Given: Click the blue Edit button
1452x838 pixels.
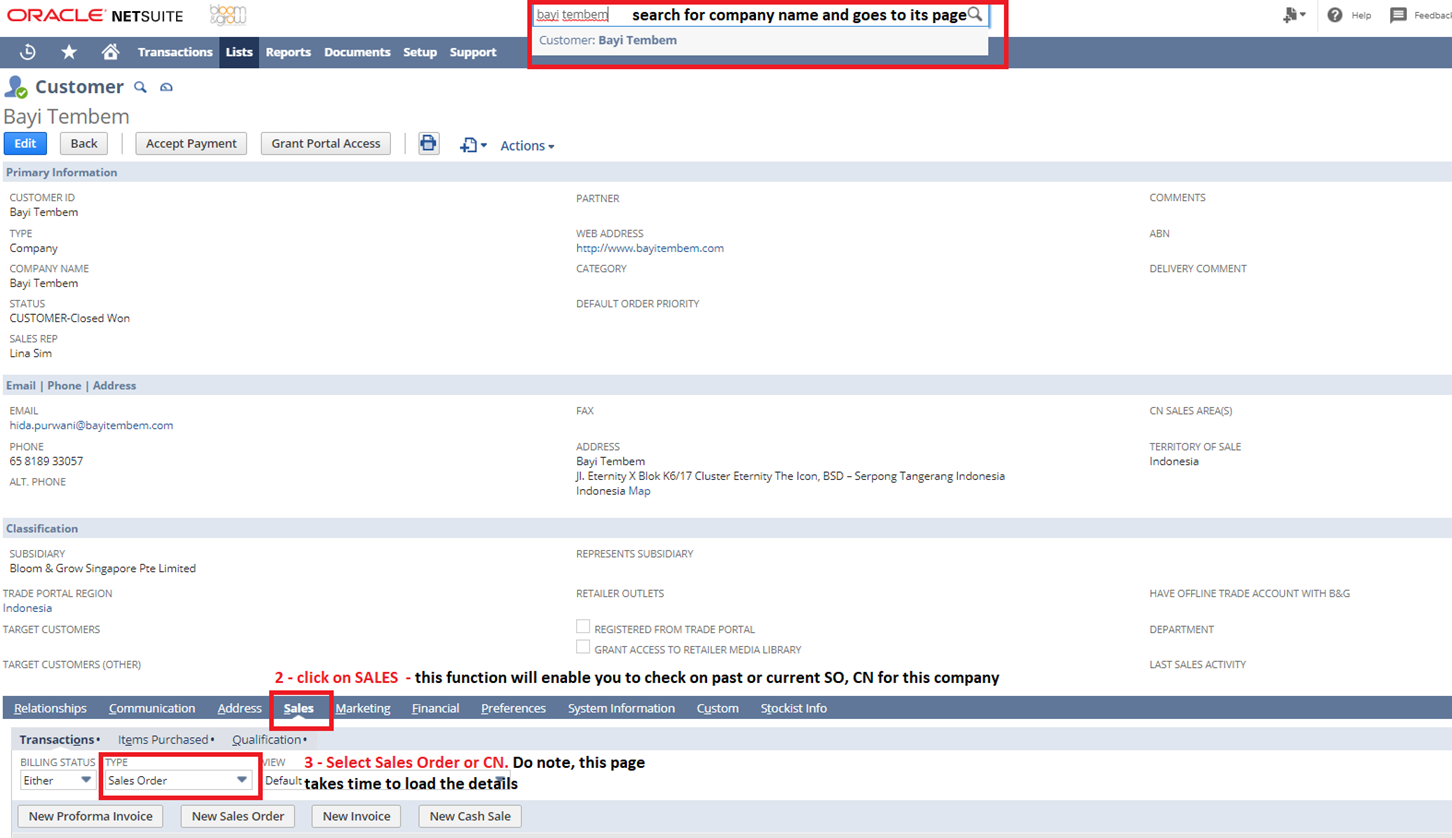Looking at the screenshot, I should (25, 143).
